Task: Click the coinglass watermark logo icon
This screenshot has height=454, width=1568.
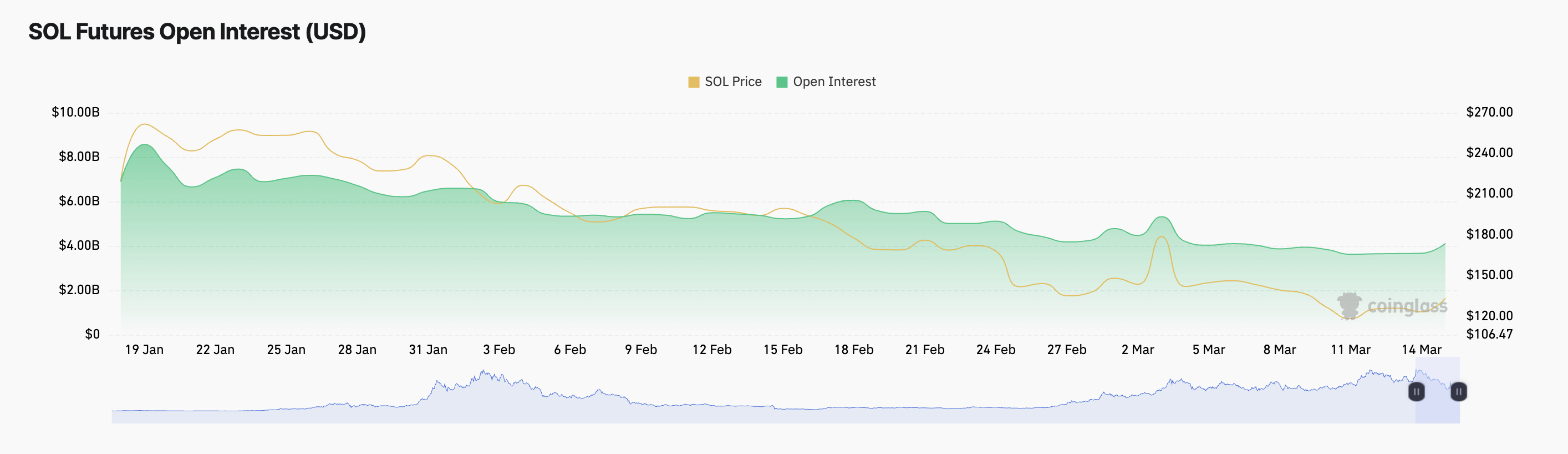Action: coord(1349,305)
